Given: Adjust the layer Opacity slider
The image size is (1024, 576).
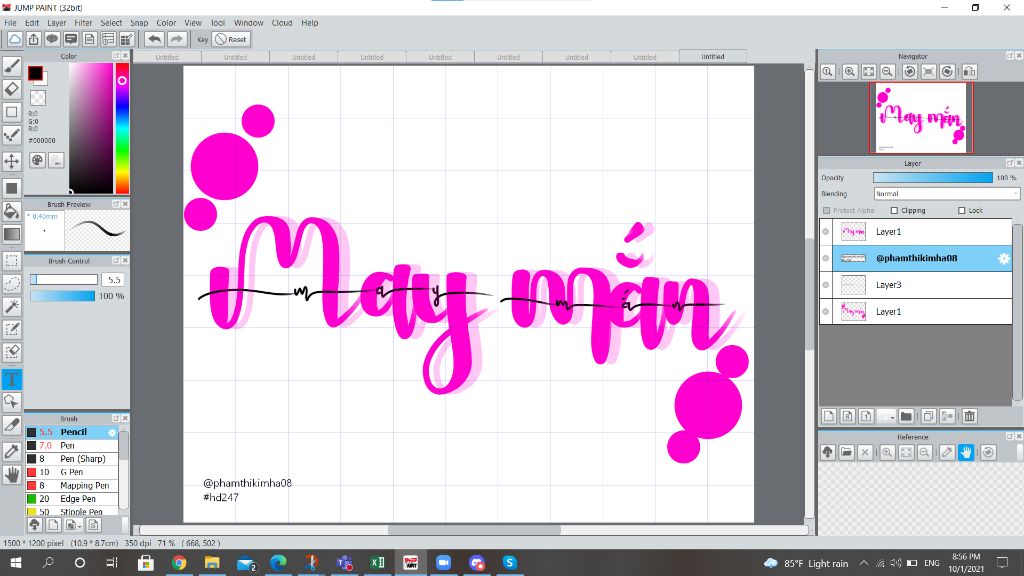Looking at the screenshot, I should [933, 178].
